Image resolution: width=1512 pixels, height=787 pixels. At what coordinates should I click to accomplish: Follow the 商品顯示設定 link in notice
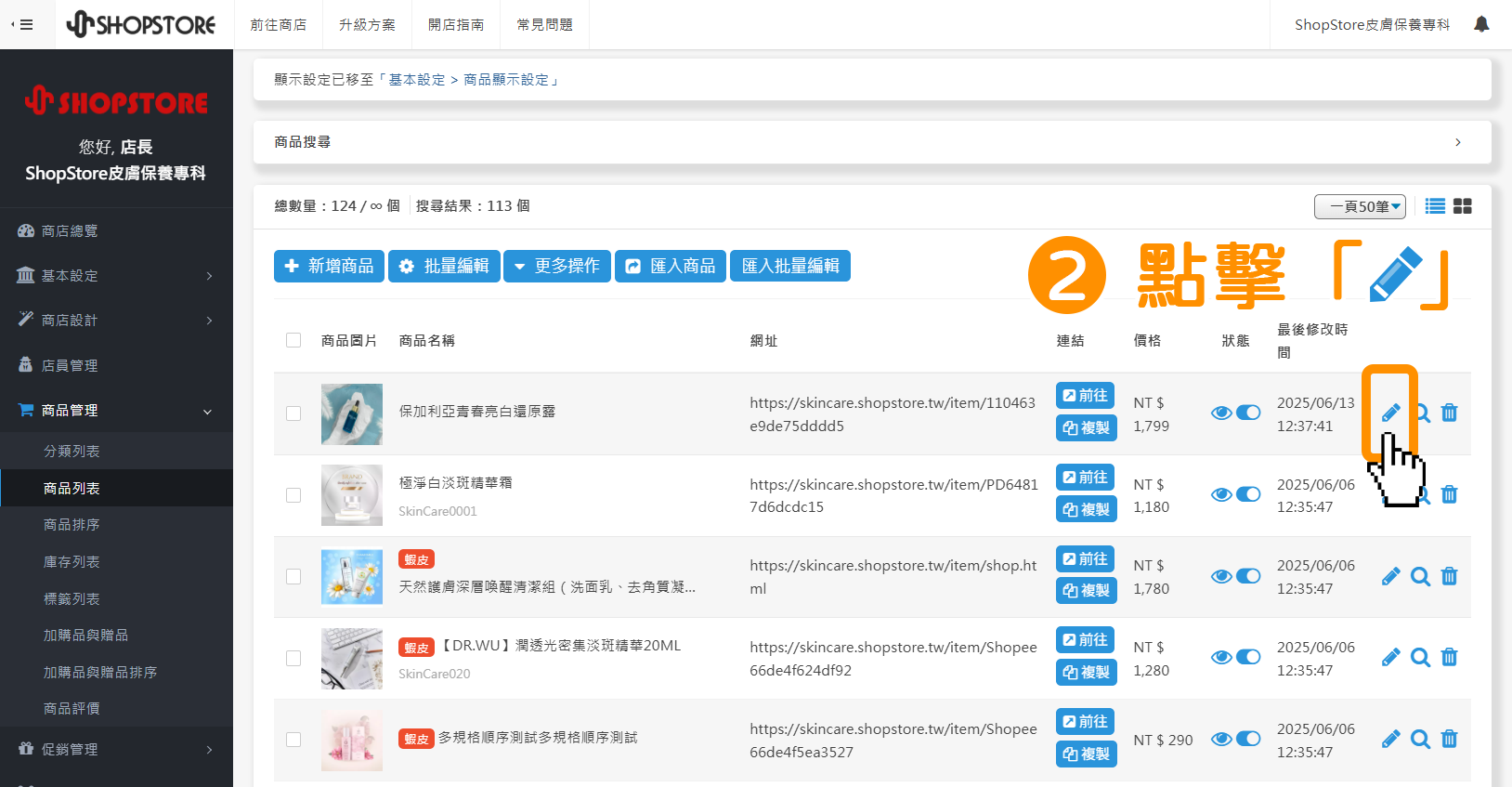click(x=506, y=80)
